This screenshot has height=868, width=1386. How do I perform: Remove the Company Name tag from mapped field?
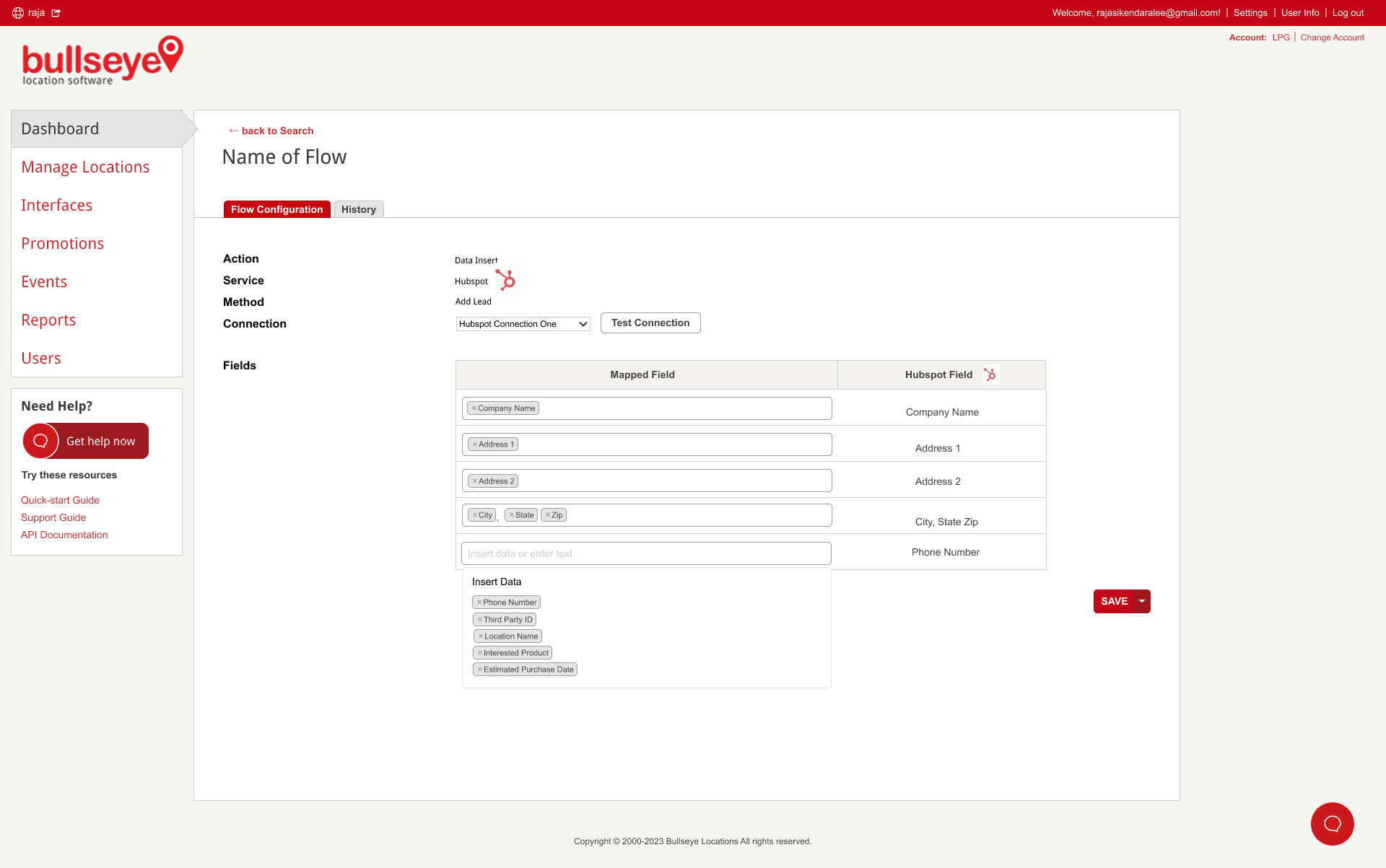(x=474, y=408)
